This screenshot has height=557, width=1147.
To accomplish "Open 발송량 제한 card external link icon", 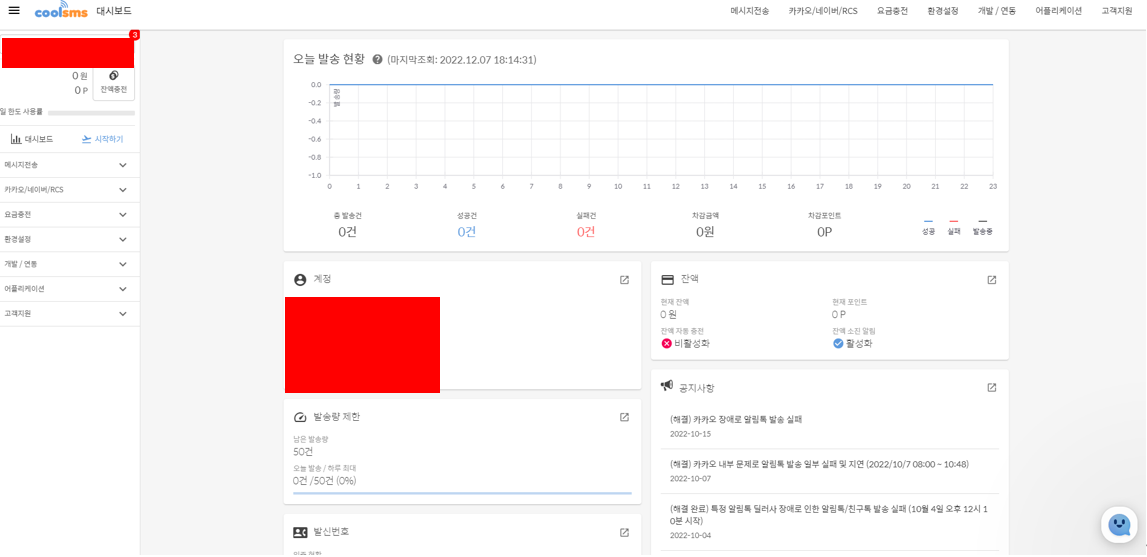I will [624, 417].
